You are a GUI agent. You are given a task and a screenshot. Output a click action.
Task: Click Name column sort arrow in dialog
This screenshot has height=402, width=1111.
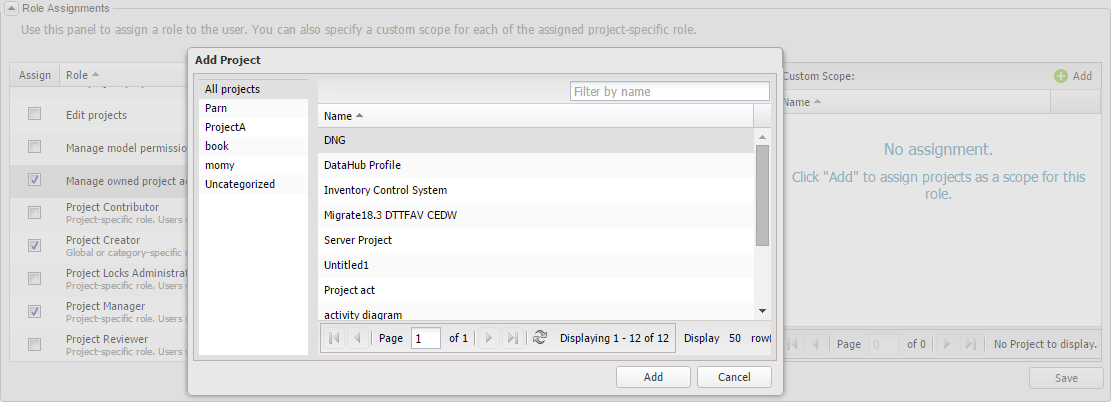[359, 116]
